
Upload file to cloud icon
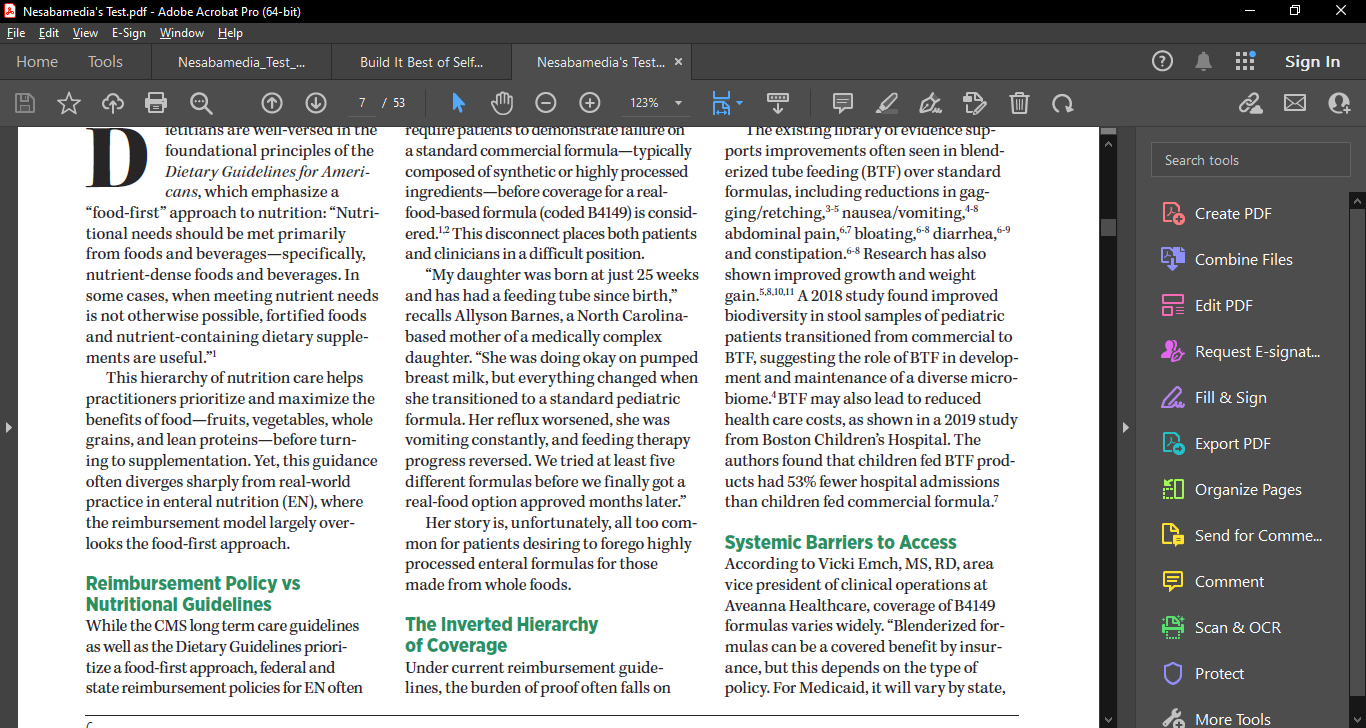coord(113,103)
